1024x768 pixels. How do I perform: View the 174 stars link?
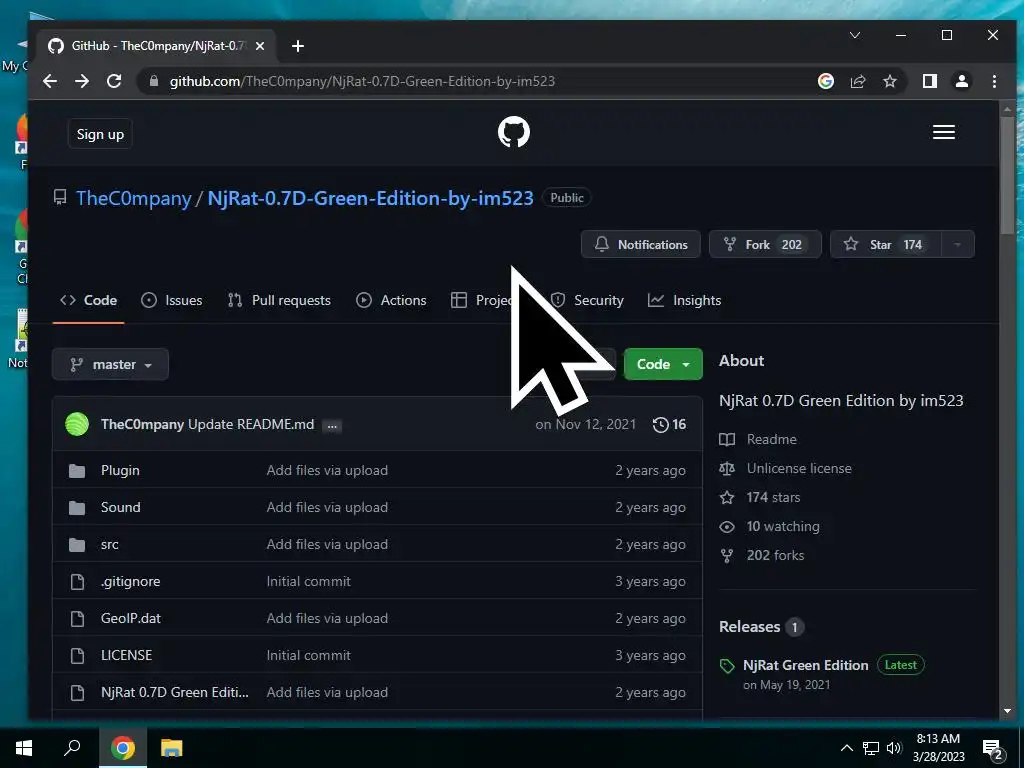click(x=760, y=498)
